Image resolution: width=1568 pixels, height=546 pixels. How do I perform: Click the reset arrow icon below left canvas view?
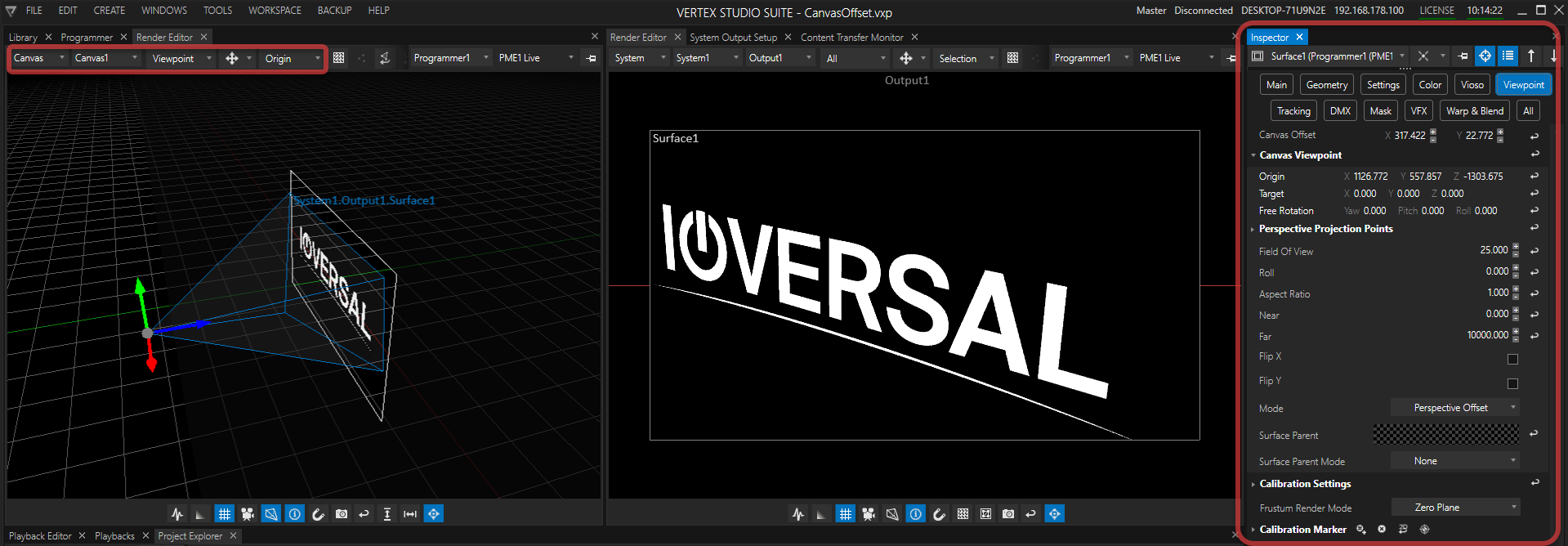[x=364, y=514]
